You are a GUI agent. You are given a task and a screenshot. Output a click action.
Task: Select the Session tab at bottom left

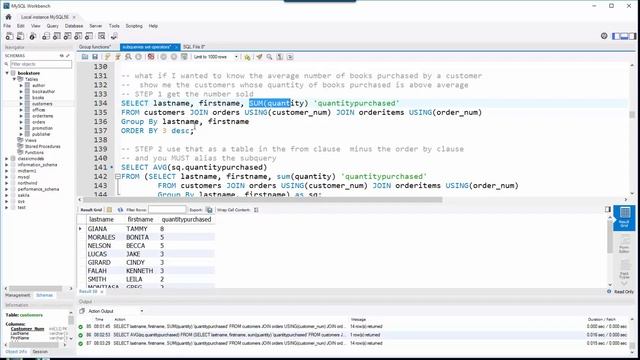(40, 351)
